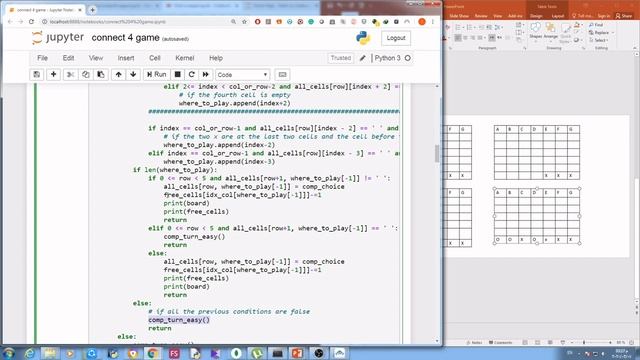Click Tell me search in PowerPoint
The width and height of the screenshot is (640, 360).
click(x=582, y=16)
